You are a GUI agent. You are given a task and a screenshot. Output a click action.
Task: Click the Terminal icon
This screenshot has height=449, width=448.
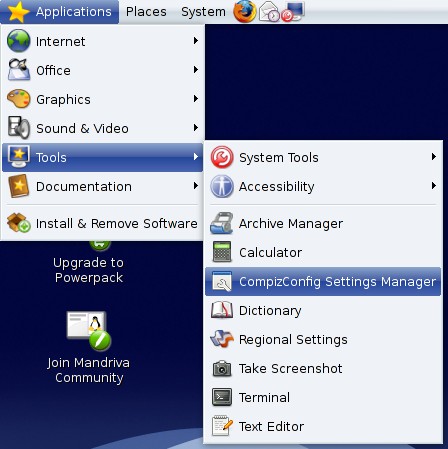(222, 397)
